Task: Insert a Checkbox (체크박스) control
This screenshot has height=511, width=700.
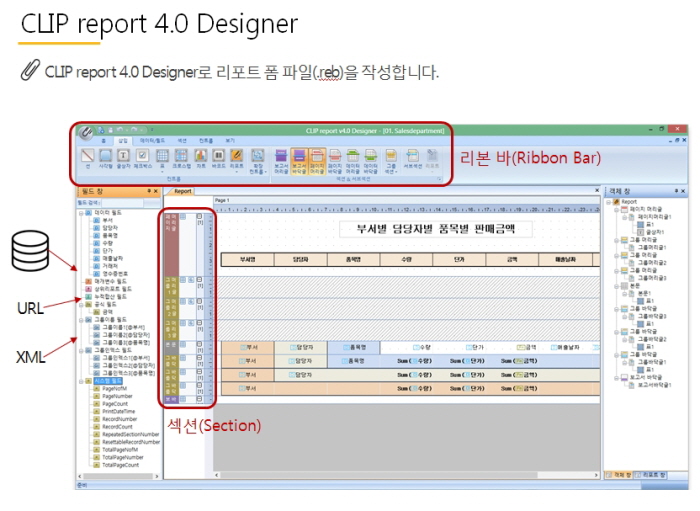Action: (x=143, y=159)
